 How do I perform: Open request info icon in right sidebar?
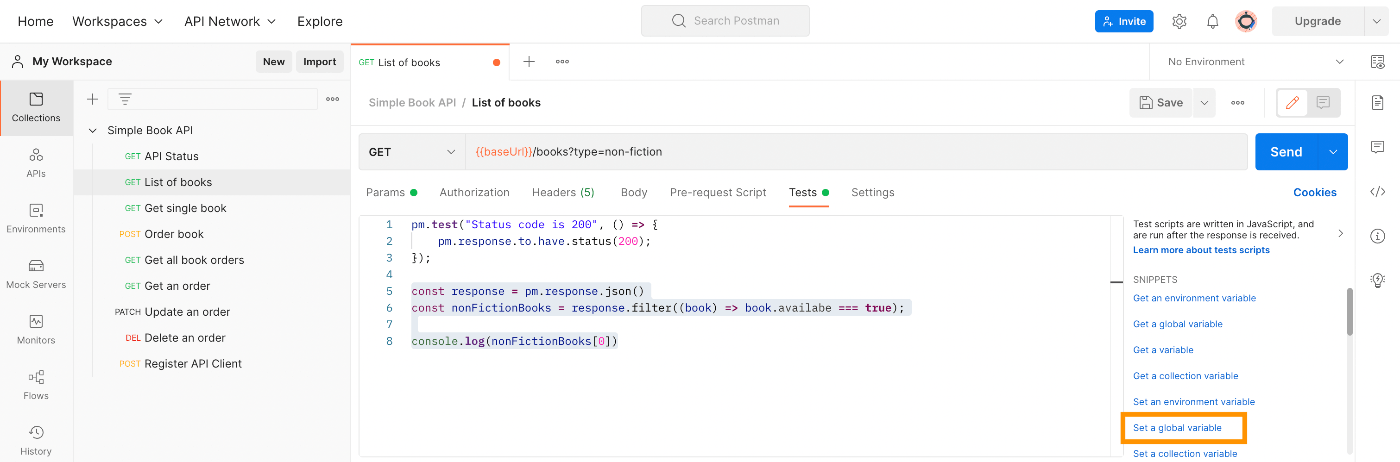pos(1378,236)
